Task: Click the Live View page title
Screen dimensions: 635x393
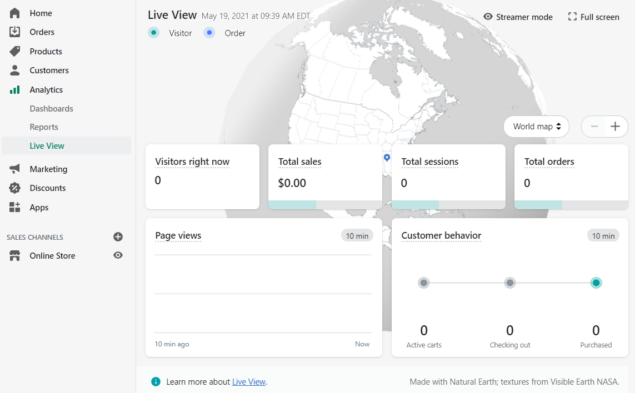Action: [x=172, y=15]
